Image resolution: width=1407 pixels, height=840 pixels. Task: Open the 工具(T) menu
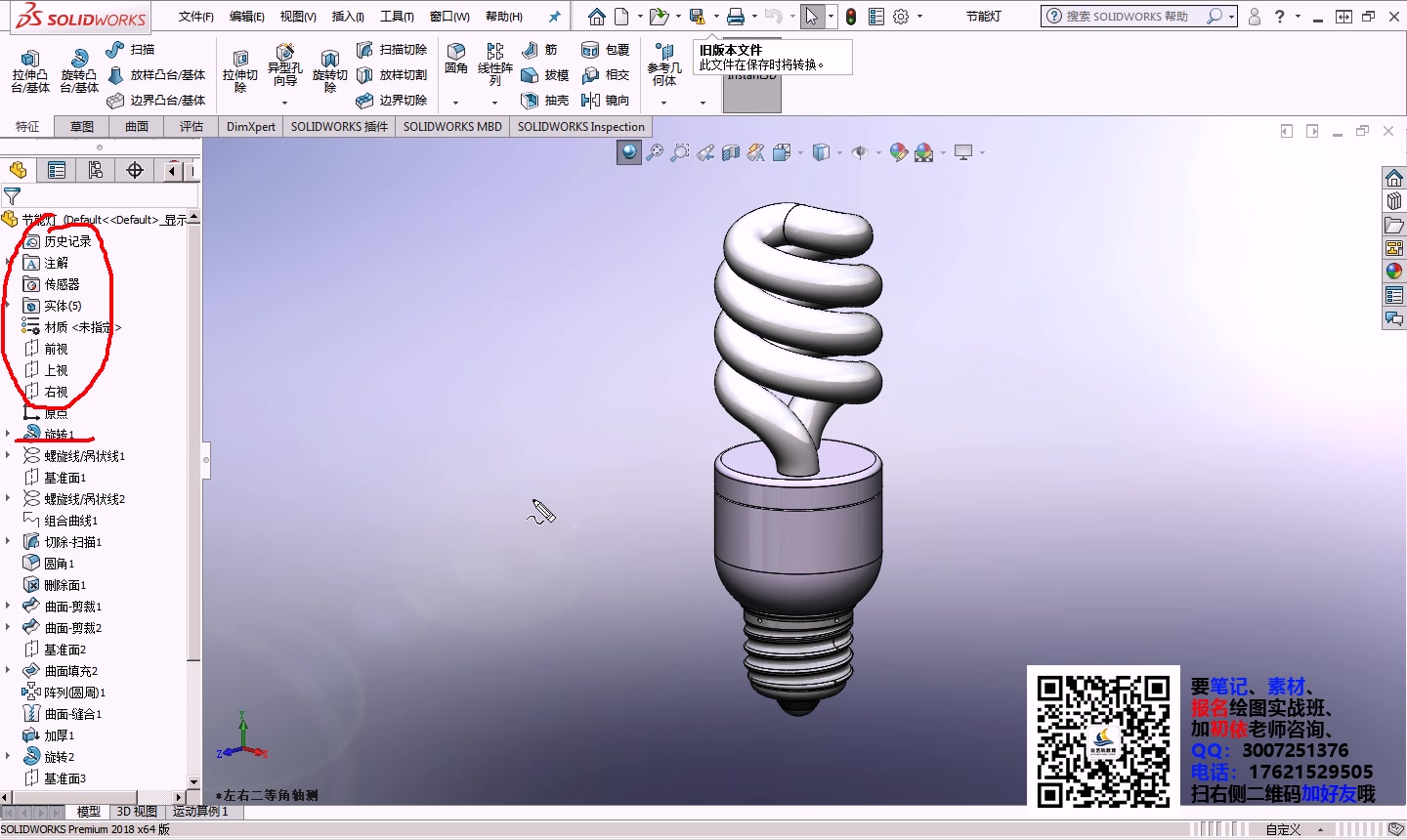tap(397, 17)
